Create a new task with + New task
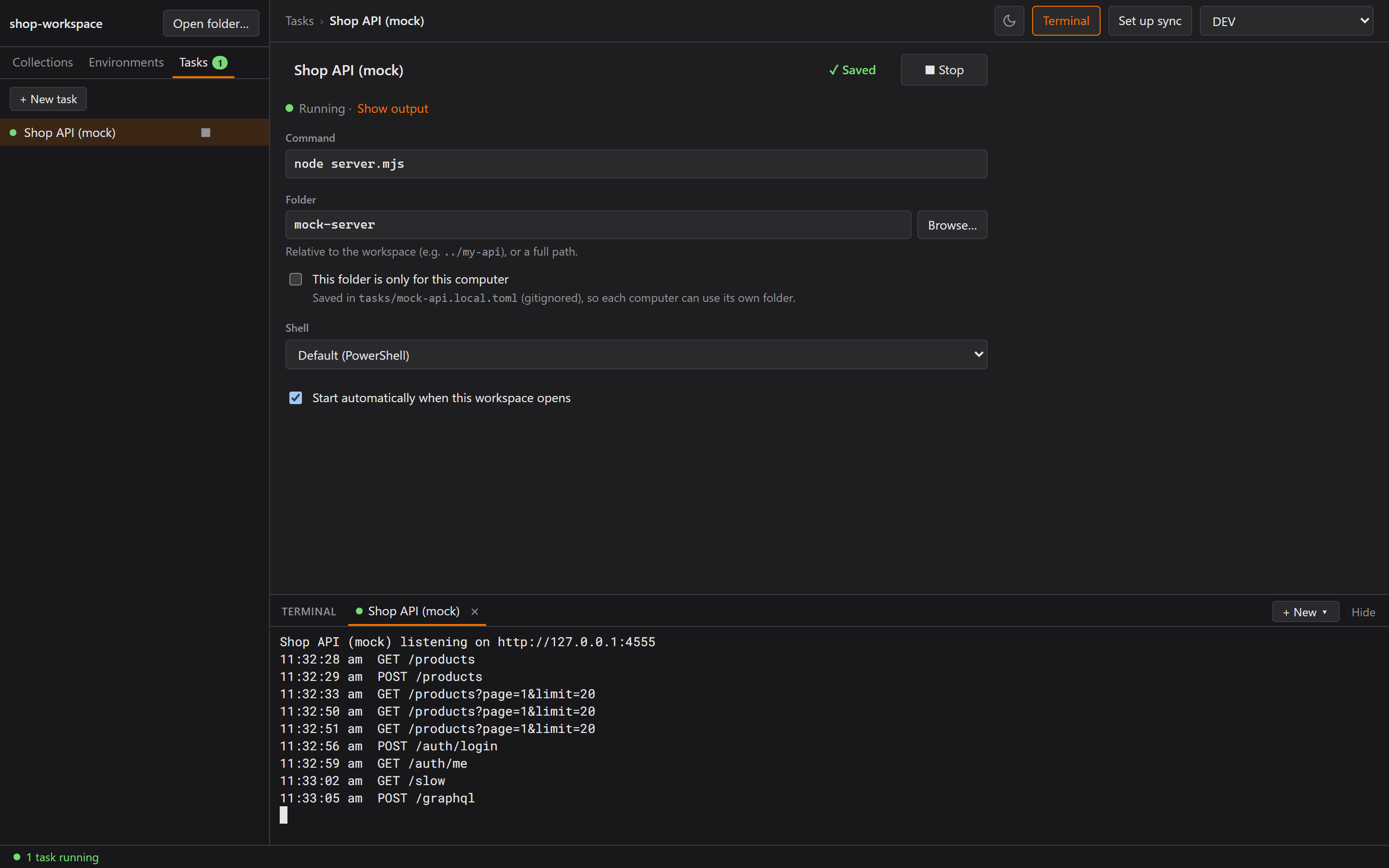 point(48,99)
